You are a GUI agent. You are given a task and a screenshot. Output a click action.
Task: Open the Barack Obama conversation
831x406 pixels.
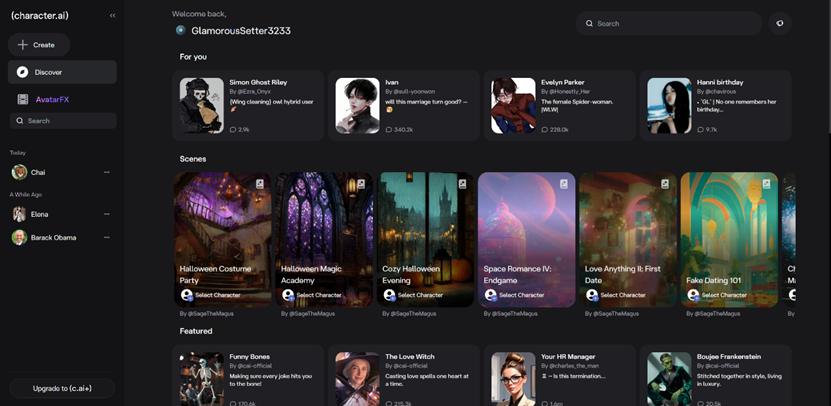[53, 237]
